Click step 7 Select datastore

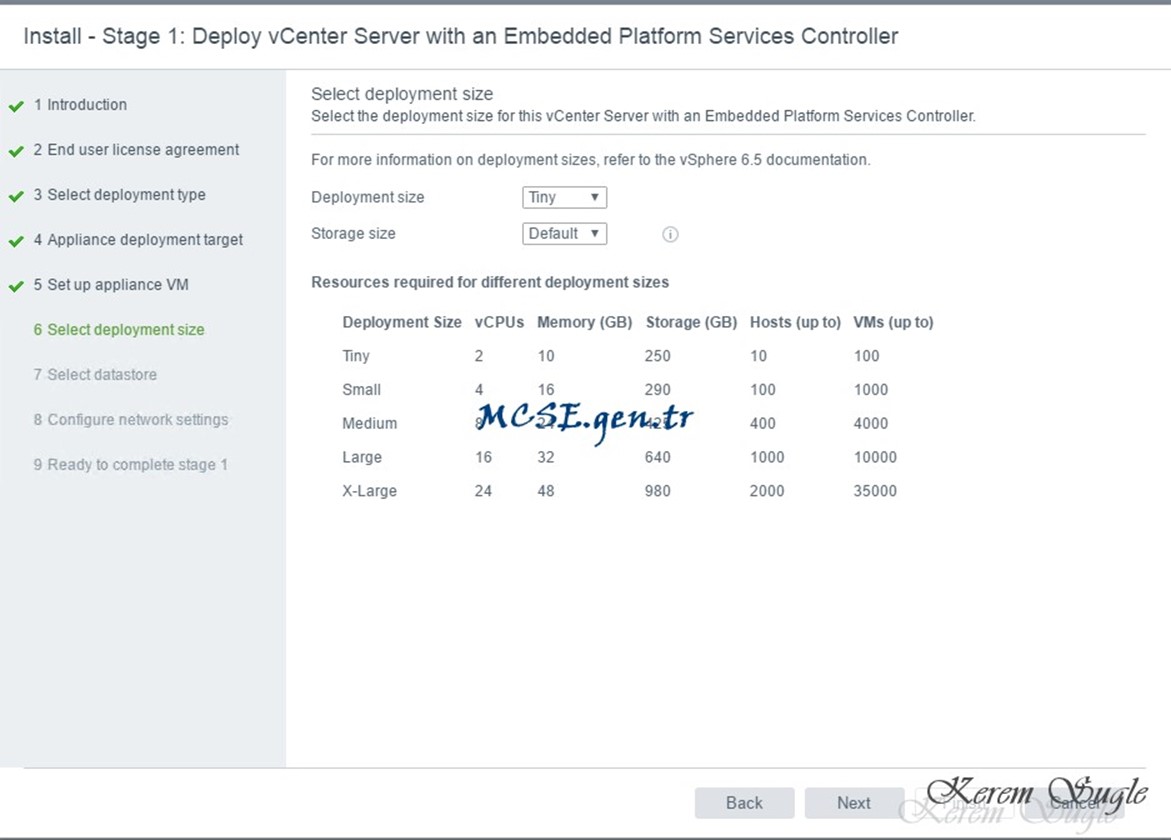point(95,374)
